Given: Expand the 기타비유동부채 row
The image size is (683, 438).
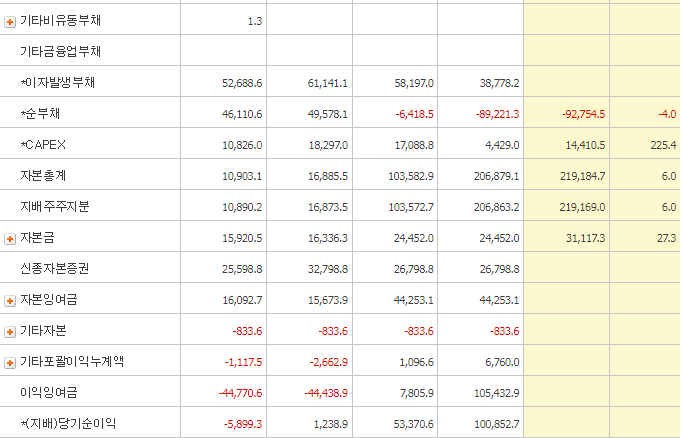Looking at the screenshot, I should point(10,21).
